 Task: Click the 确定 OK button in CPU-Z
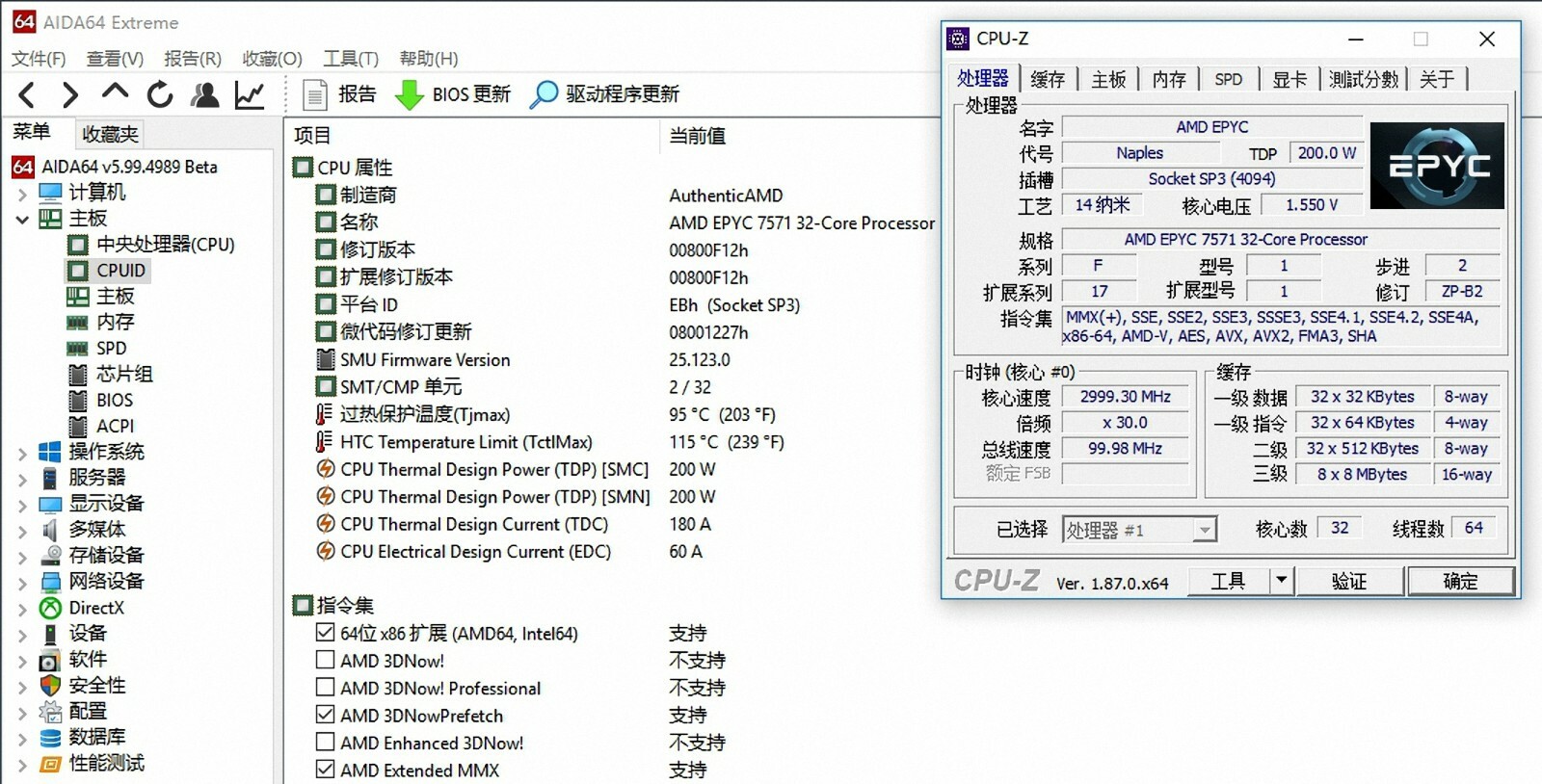click(1460, 581)
